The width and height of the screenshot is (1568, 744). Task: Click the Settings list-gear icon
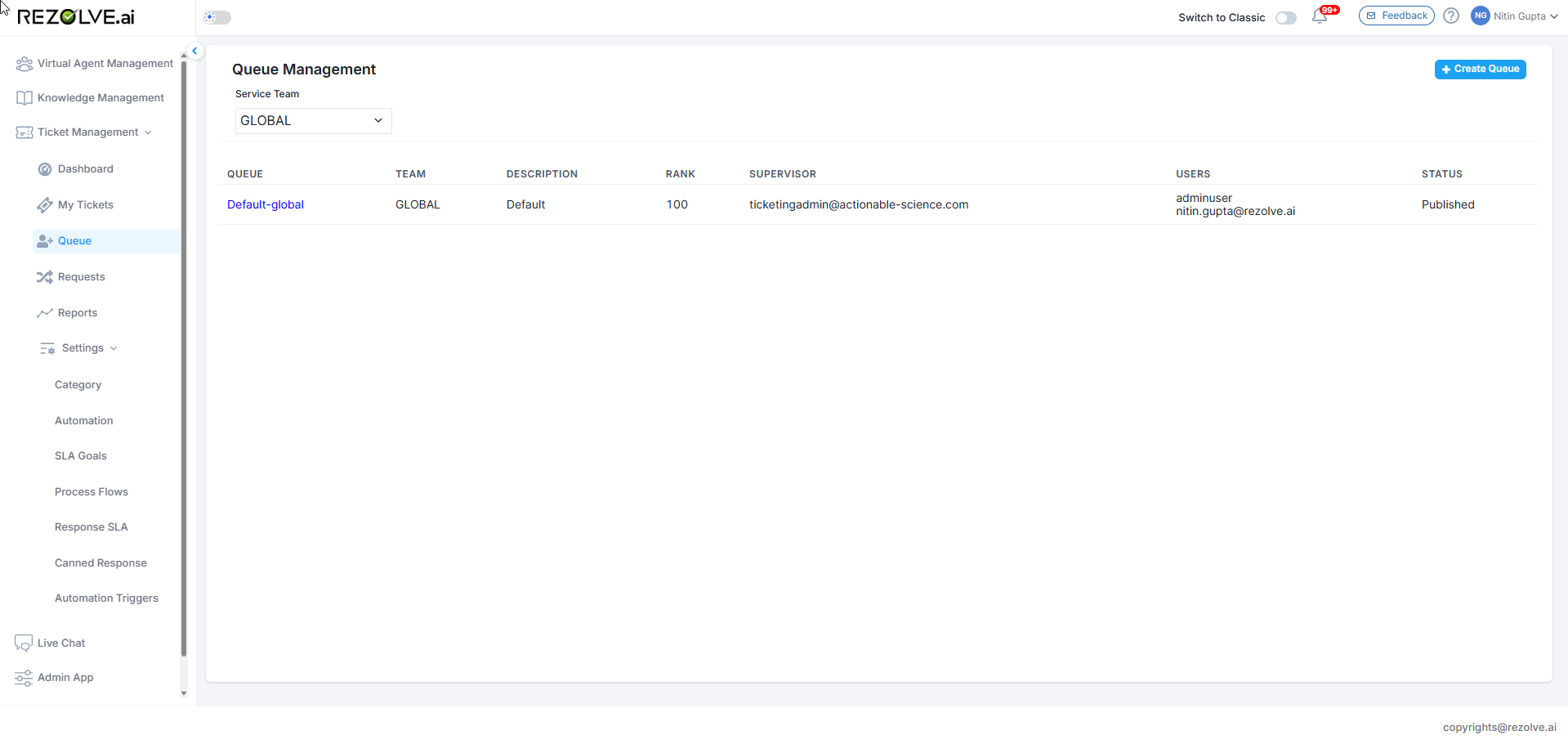[47, 348]
